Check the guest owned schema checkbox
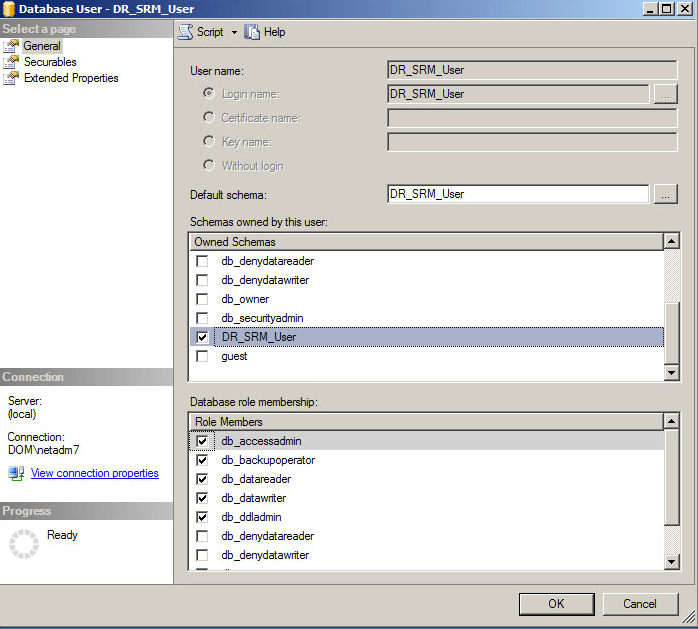This screenshot has height=629, width=698. coord(203,356)
